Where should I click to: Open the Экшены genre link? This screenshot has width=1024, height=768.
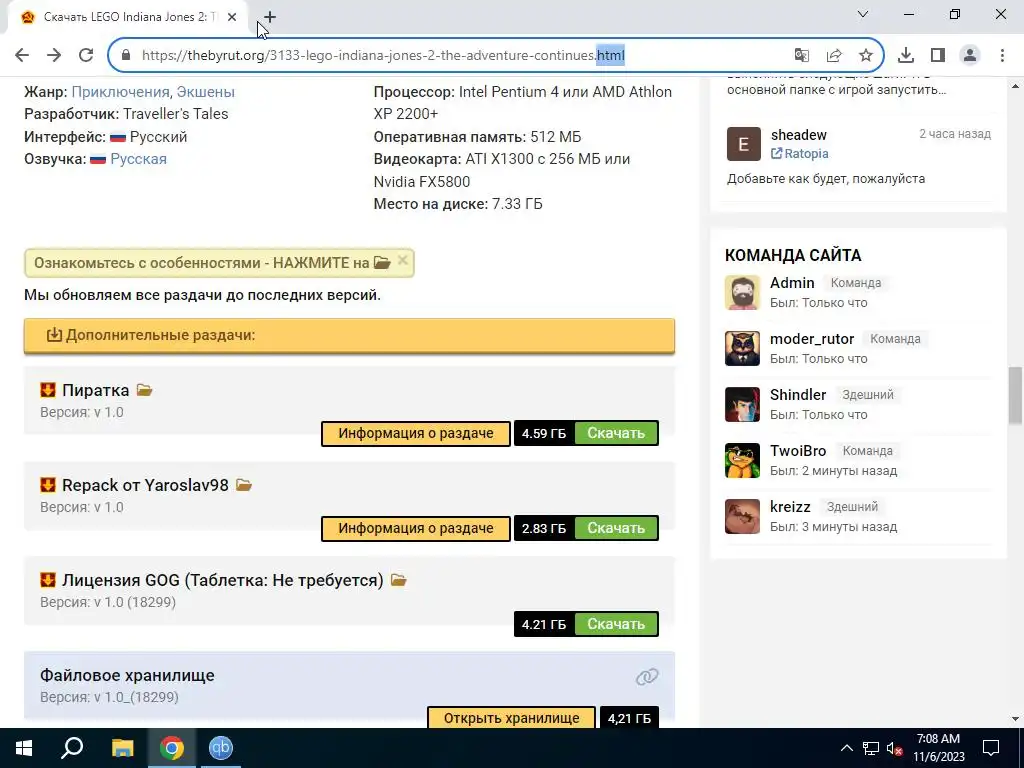tap(205, 92)
